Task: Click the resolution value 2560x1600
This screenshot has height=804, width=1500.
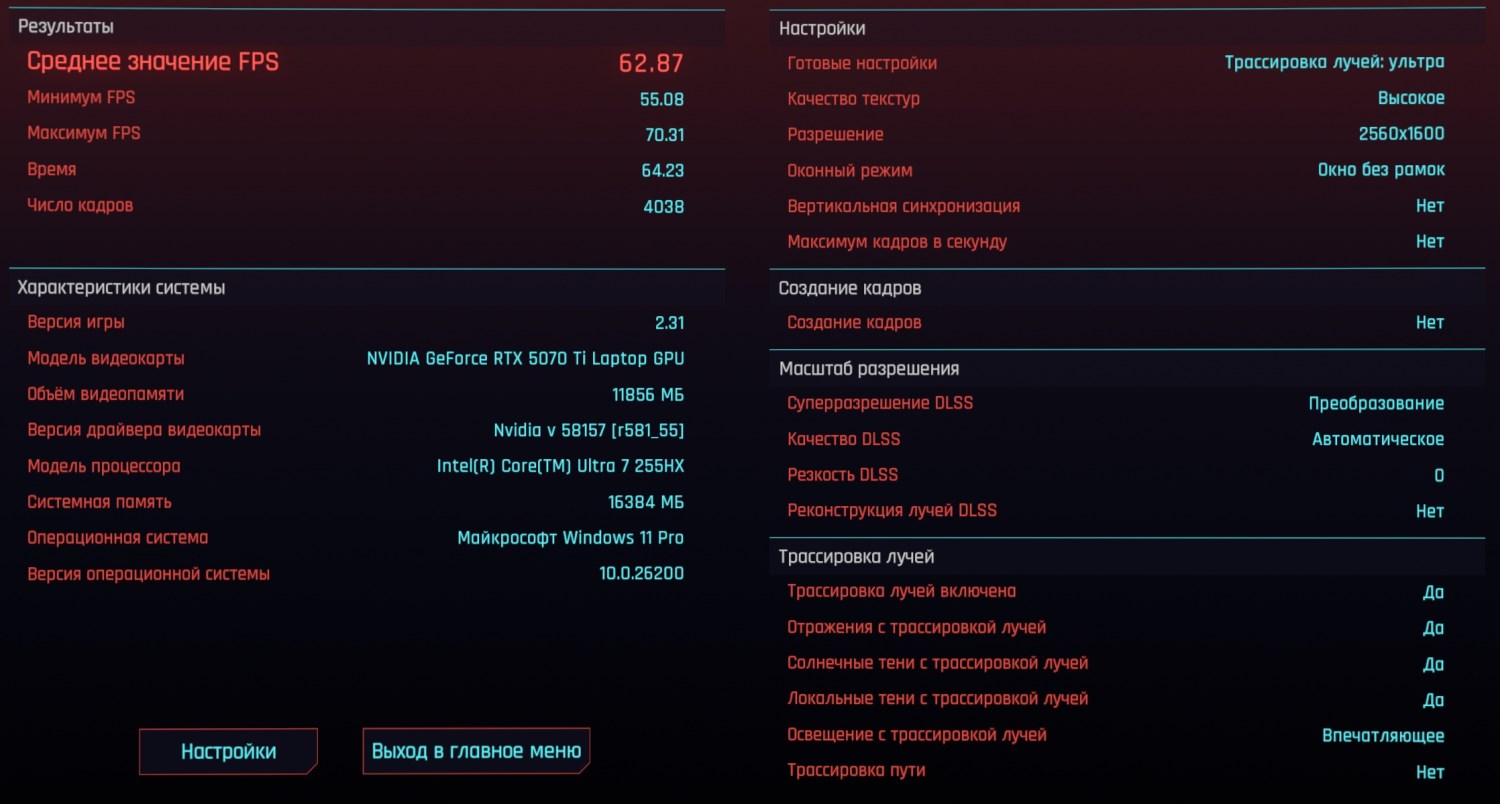Action: point(1402,135)
